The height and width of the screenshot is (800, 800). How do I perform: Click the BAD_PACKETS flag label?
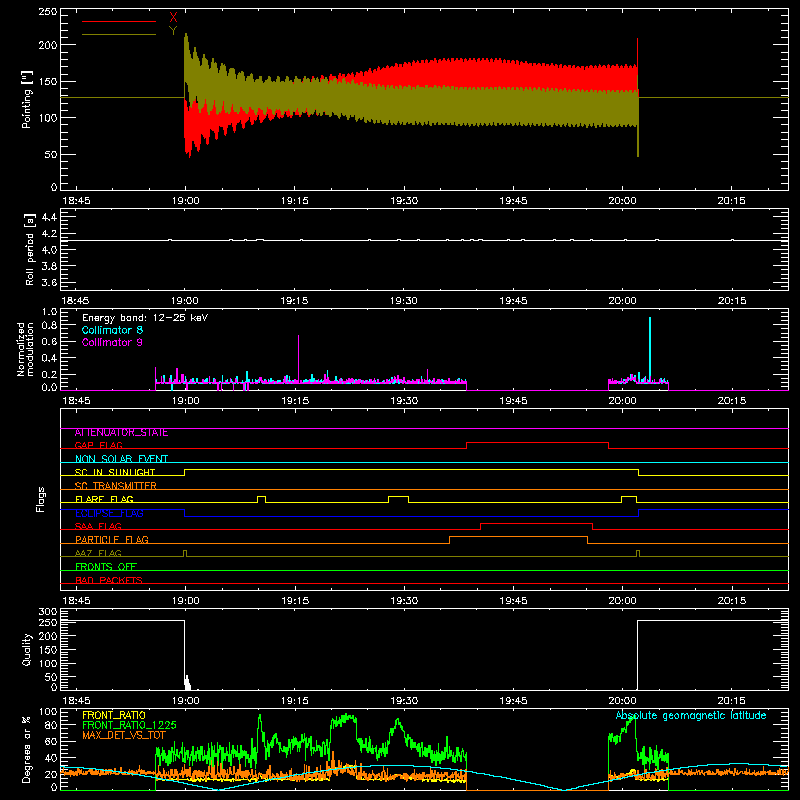point(109,581)
